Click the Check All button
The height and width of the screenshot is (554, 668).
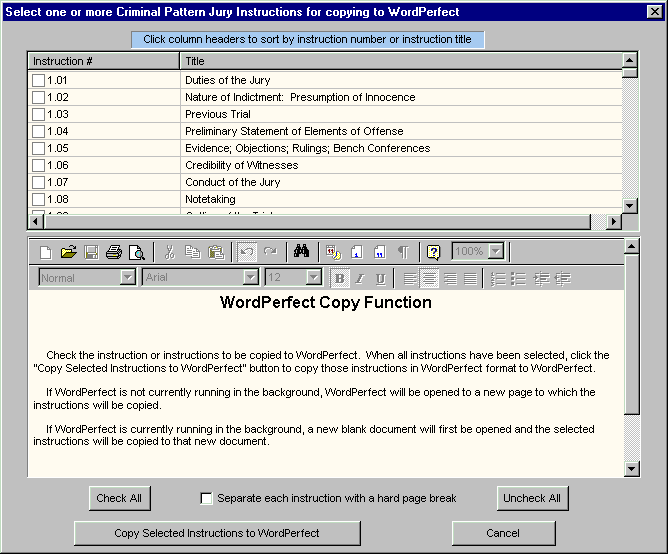[x=119, y=498]
